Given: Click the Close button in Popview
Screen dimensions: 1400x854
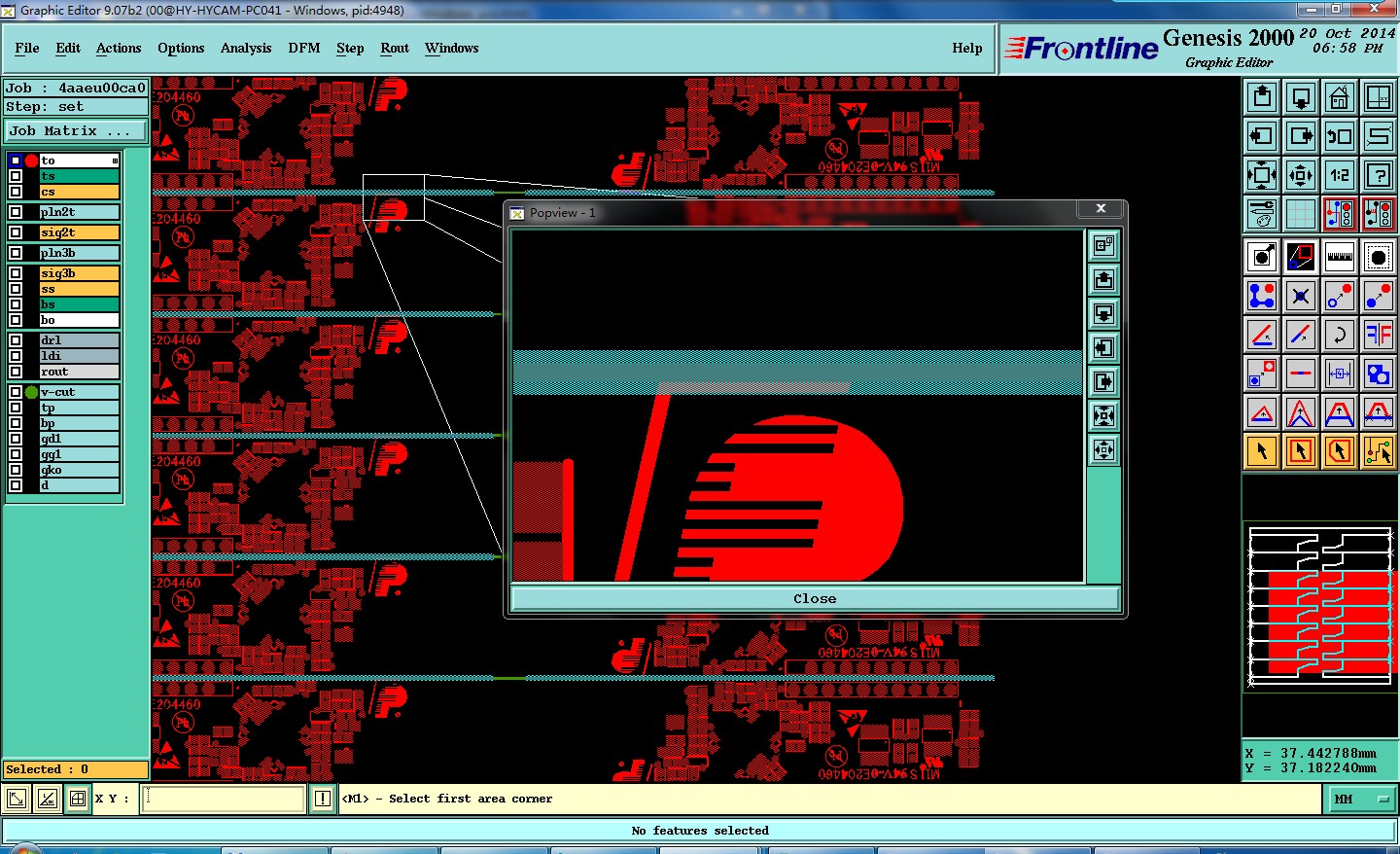Looking at the screenshot, I should pyautogui.click(x=815, y=599).
